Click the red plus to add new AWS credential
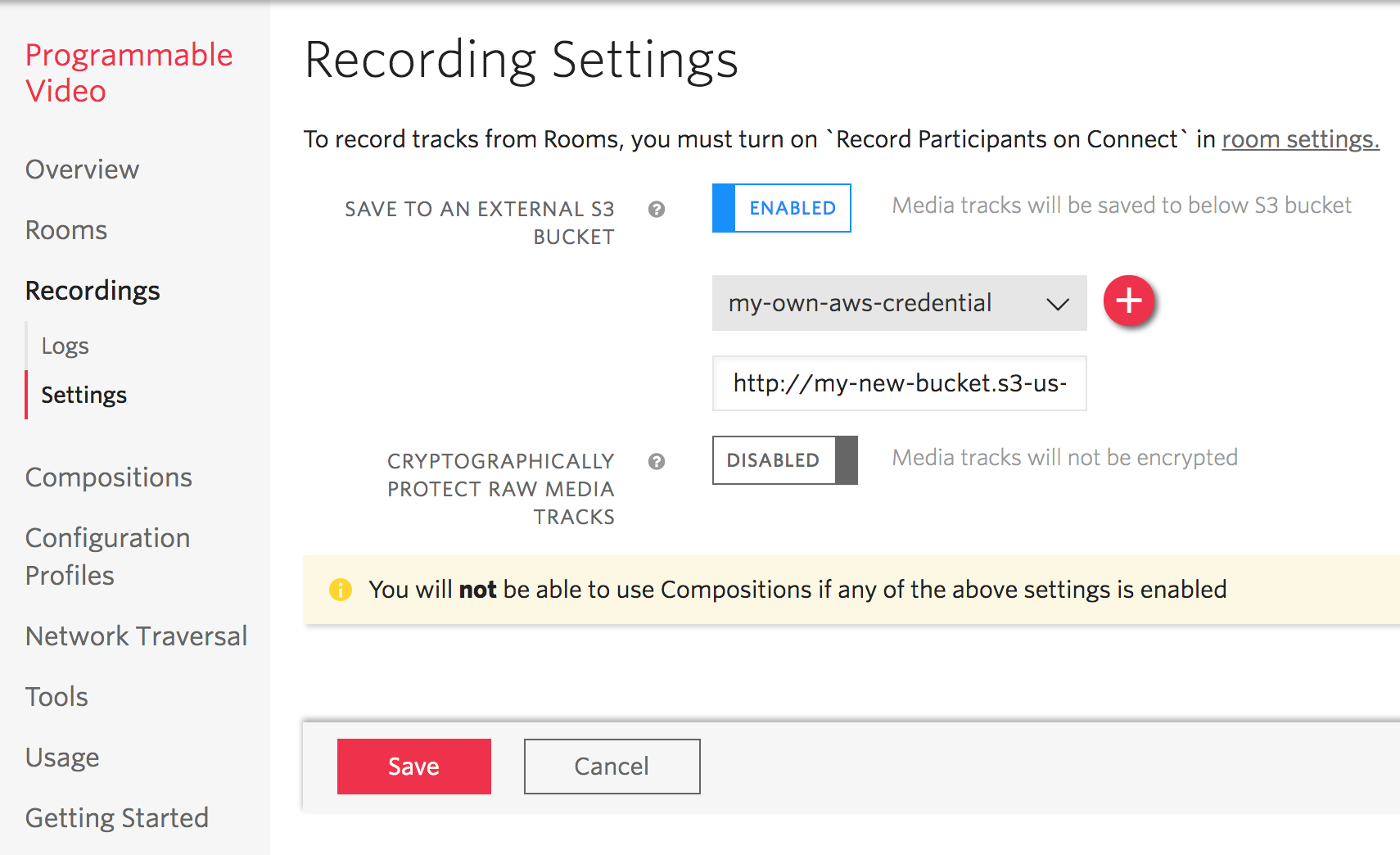1400x855 pixels. click(x=1129, y=301)
